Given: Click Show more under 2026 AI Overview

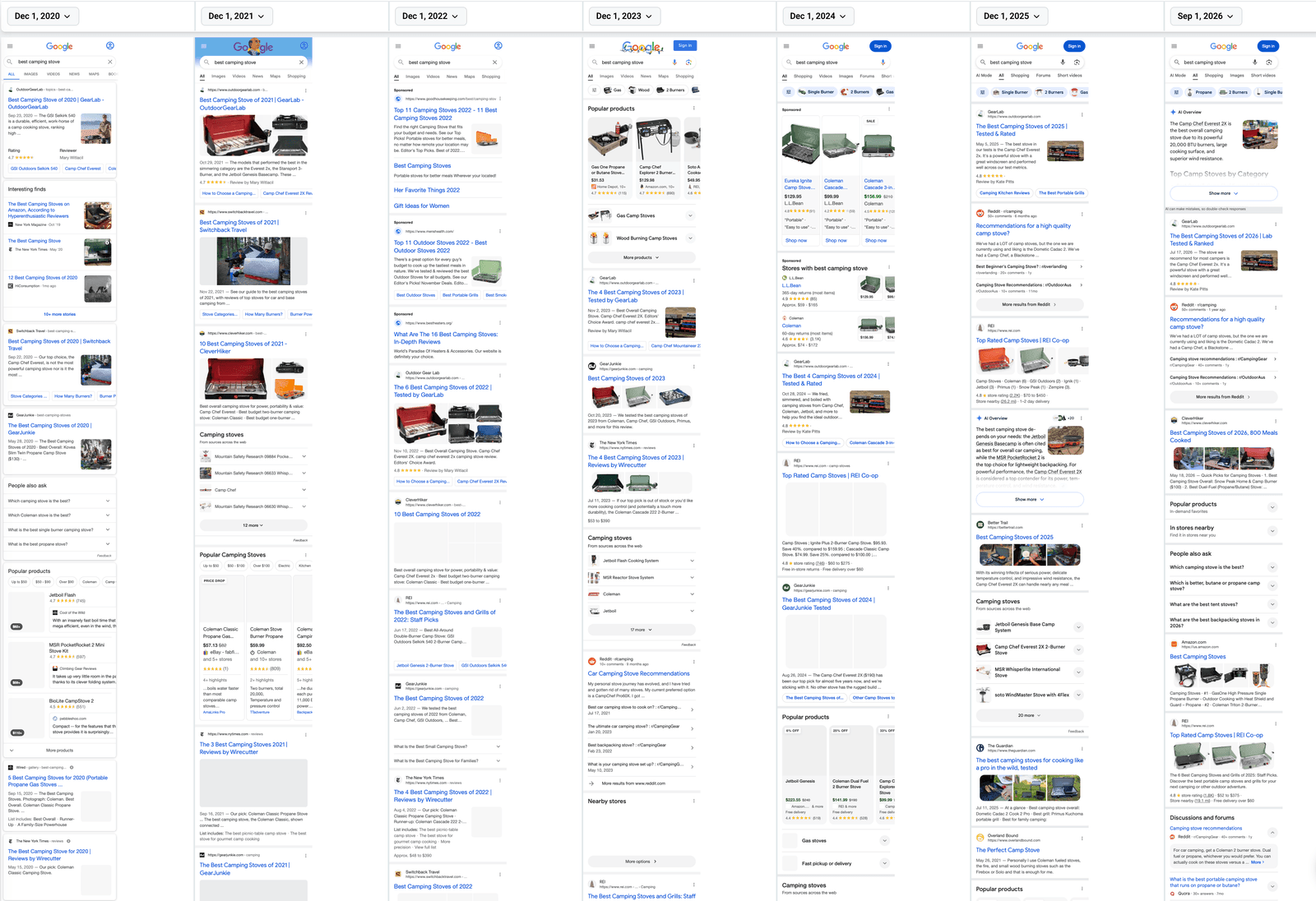Looking at the screenshot, I should point(1224,193).
